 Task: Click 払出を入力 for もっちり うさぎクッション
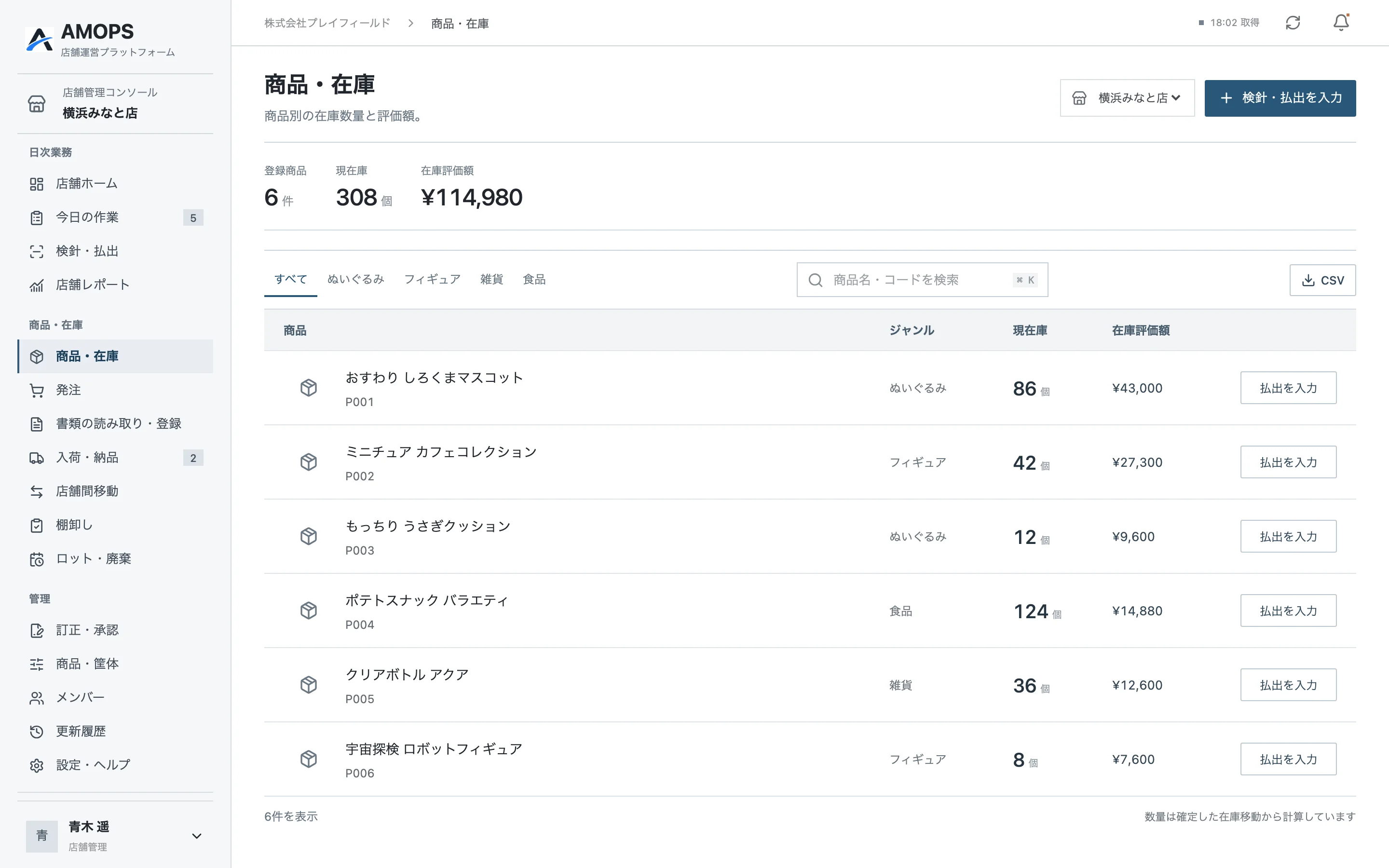1288,537
